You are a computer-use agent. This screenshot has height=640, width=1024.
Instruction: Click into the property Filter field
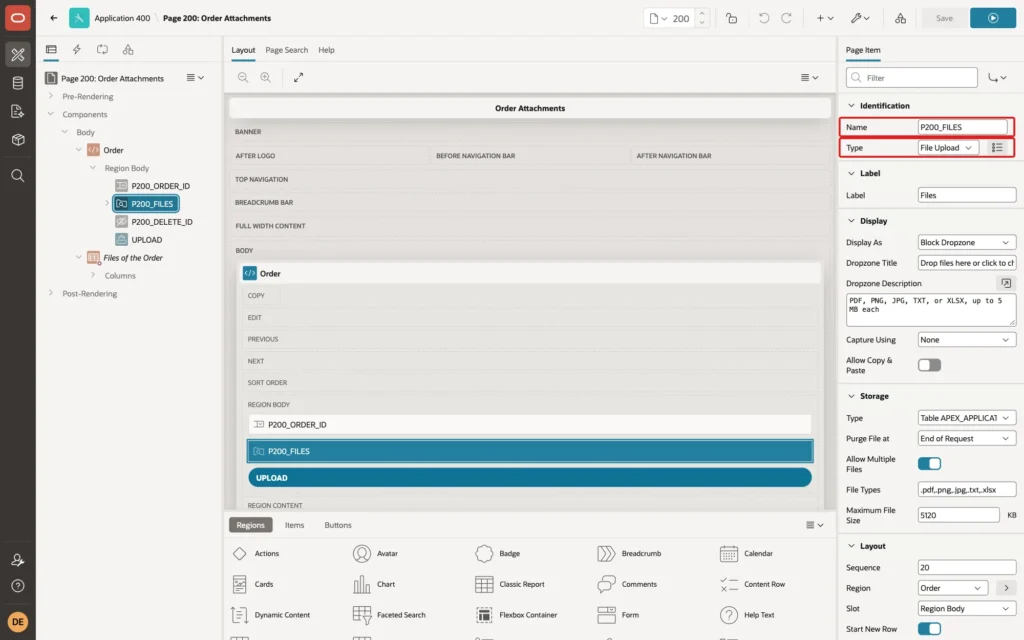point(912,78)
